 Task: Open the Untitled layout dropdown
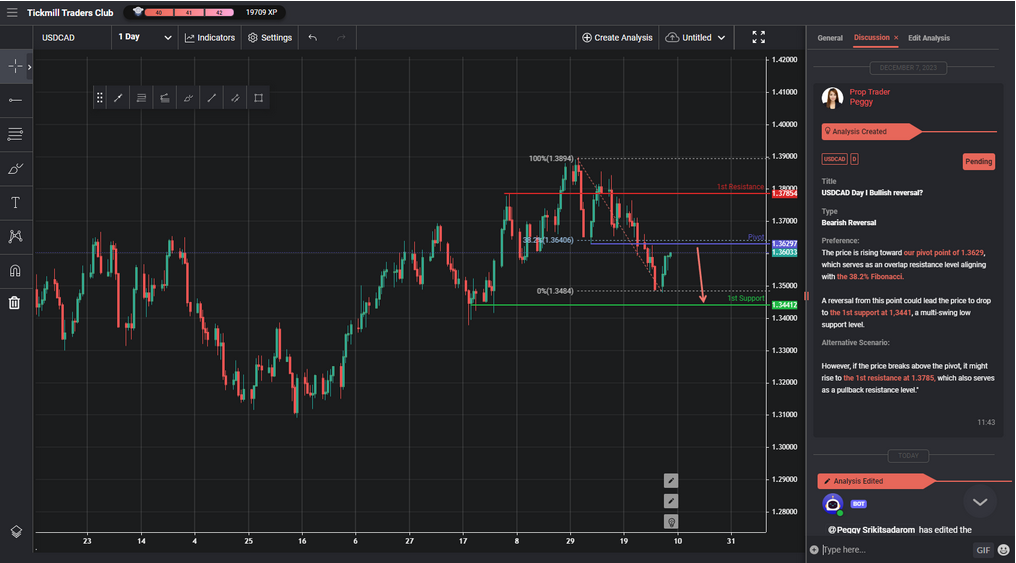pos(695,38)
